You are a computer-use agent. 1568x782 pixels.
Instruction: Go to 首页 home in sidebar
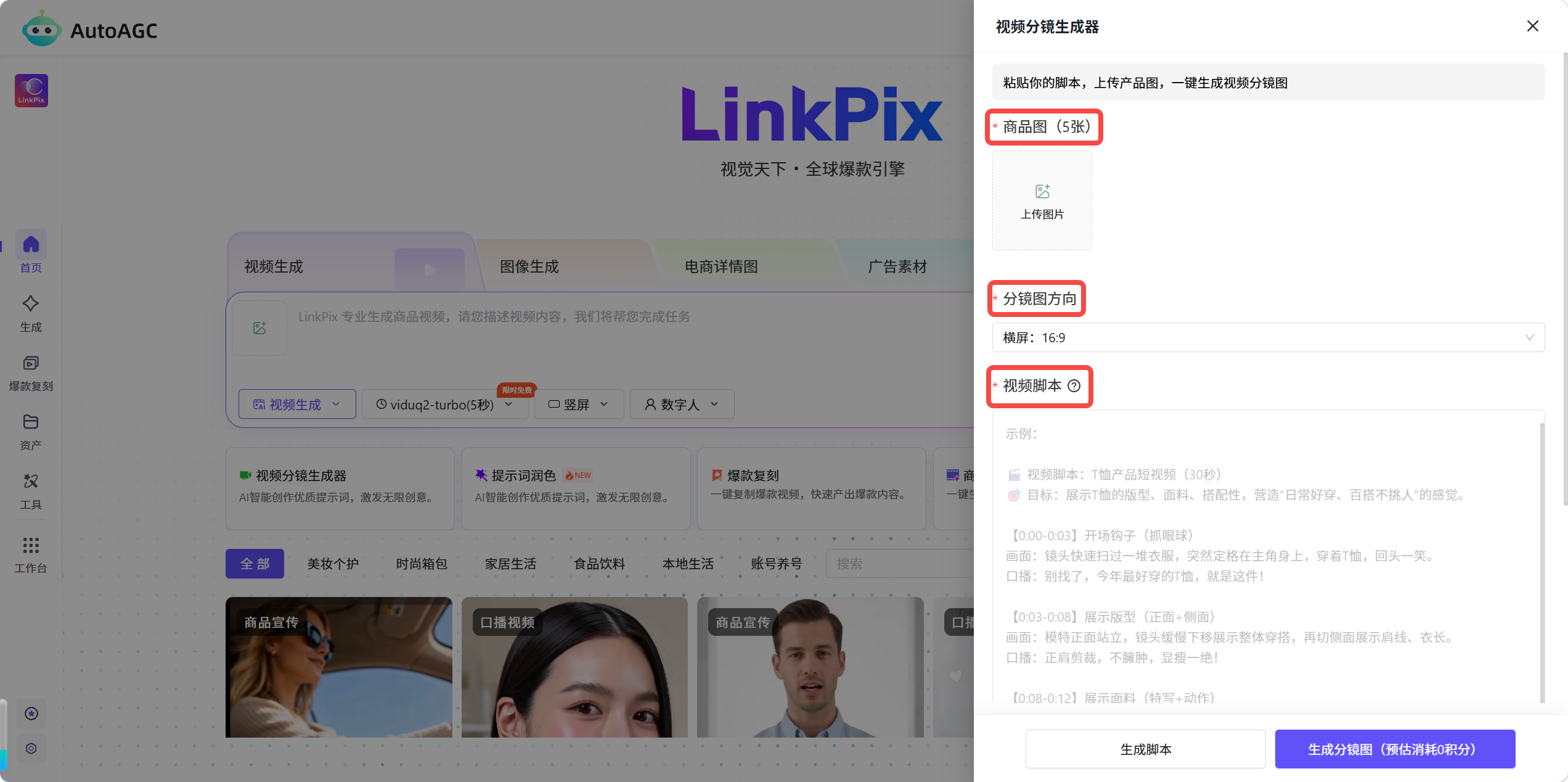tap(31, 252)
